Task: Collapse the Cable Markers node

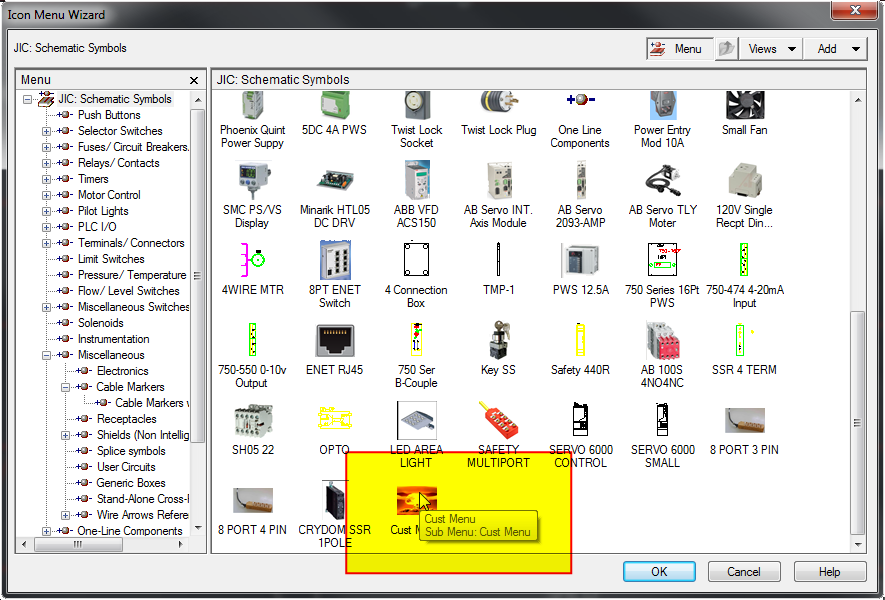Action: [65, 387]
